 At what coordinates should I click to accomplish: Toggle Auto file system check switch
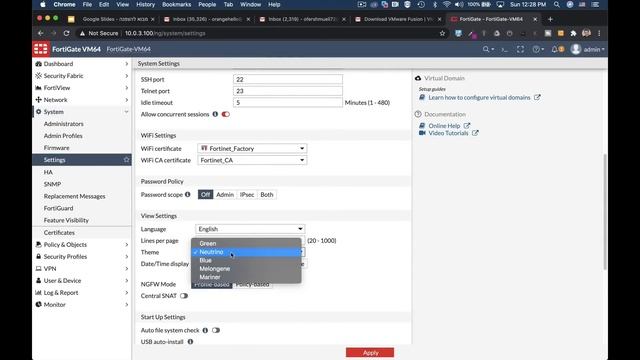216,330
